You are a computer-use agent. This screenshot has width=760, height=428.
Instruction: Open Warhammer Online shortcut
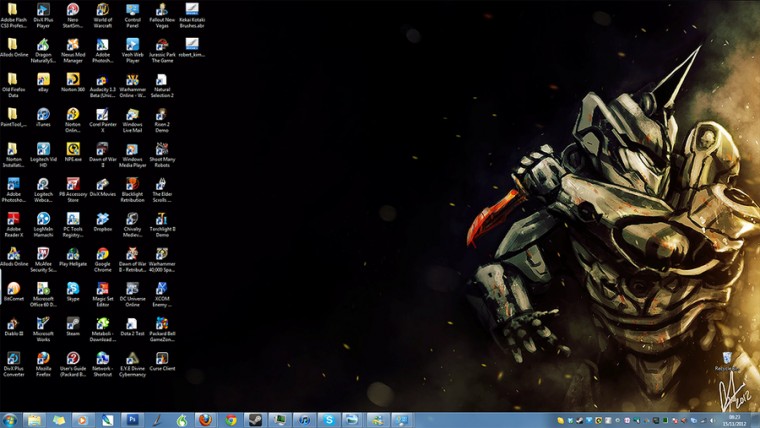(x=132, y=85)
